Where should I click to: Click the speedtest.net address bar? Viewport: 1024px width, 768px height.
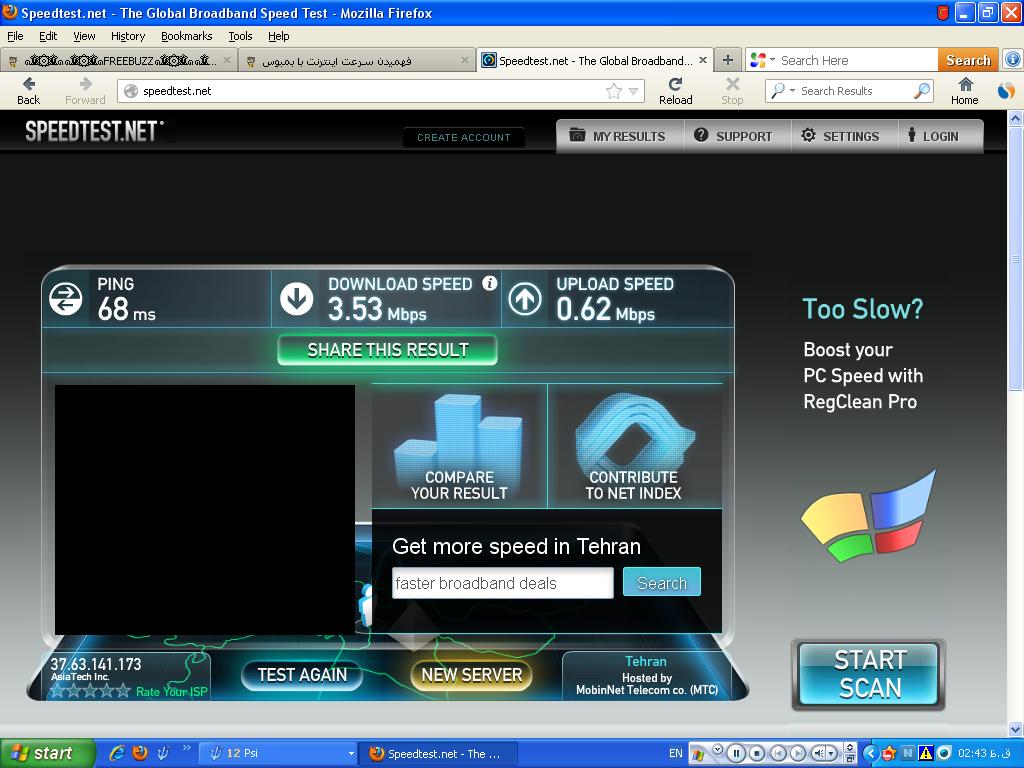(381, 91)
